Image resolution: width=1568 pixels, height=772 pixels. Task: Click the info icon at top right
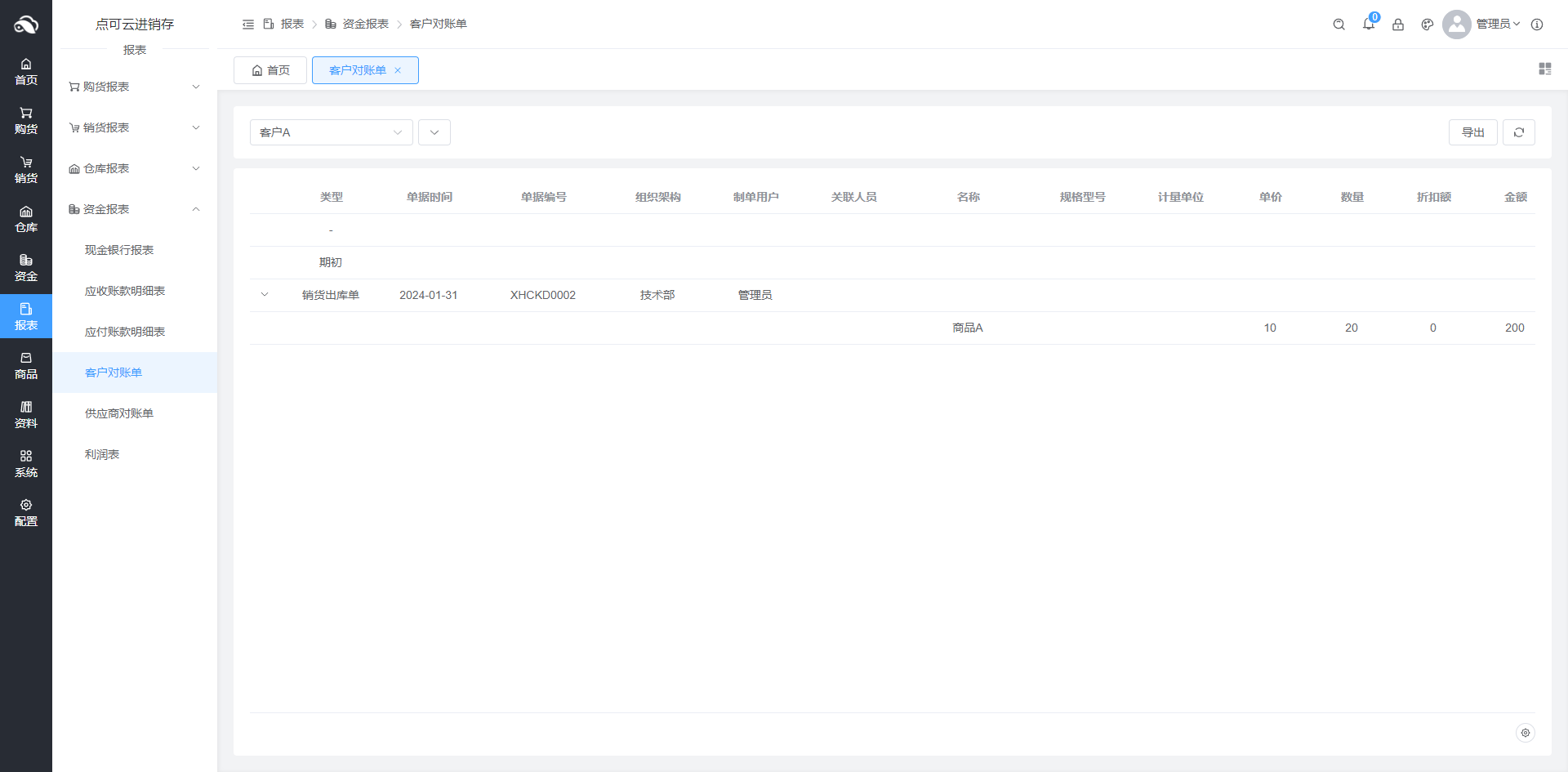1537,25
